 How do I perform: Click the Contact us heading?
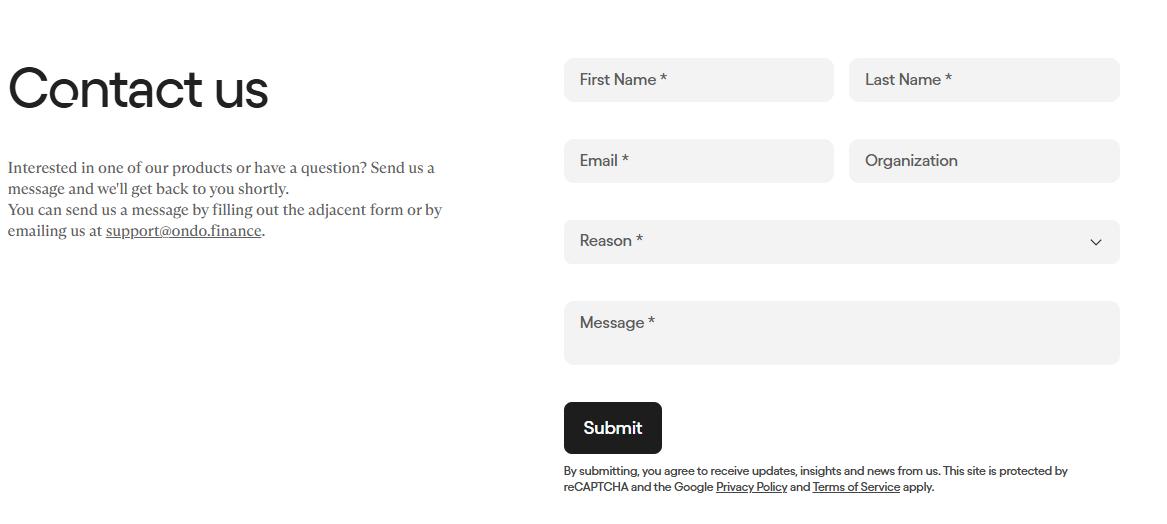coord(138,89)
